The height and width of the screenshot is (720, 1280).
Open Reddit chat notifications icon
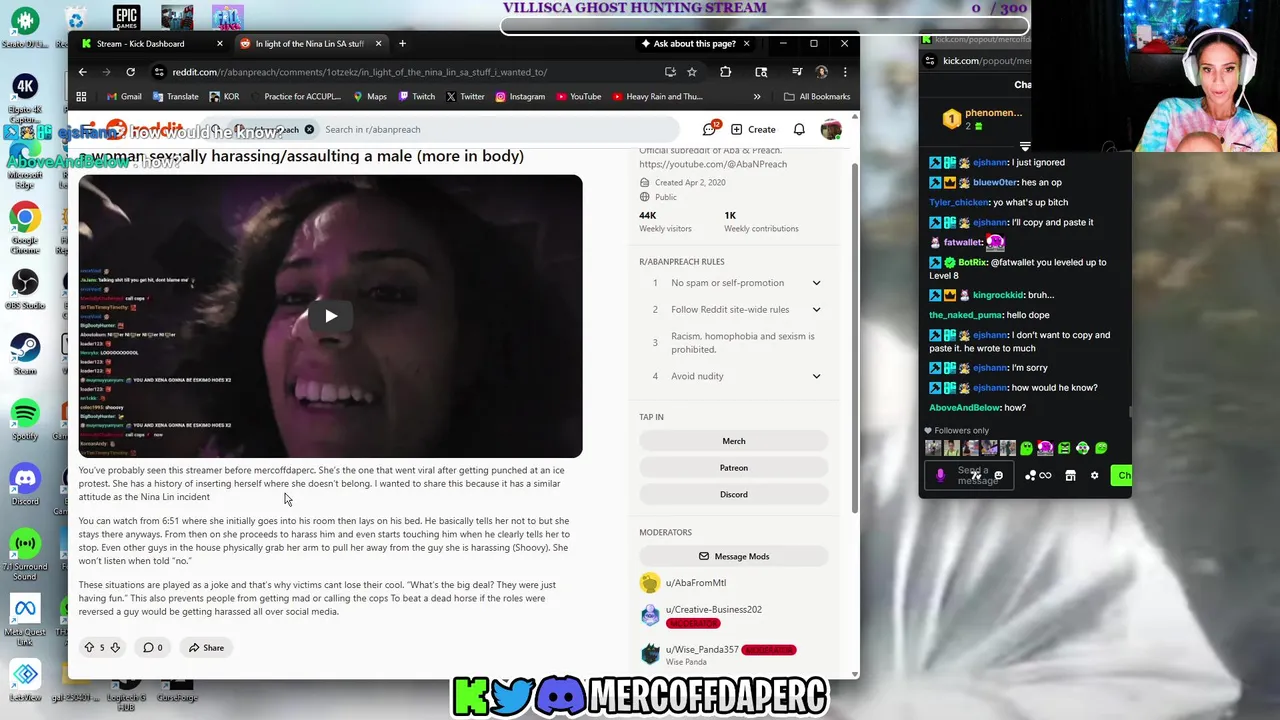coord(709,129)
